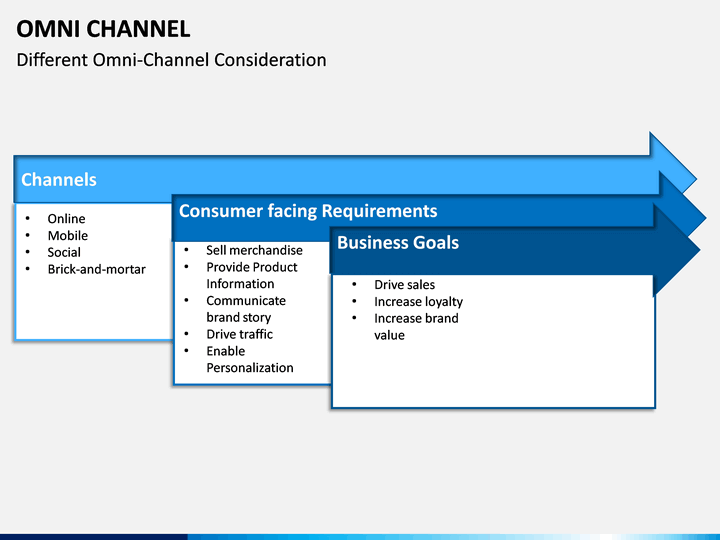Screen dimensions: 720x540
Task: Select the Increase brand value bullet
Action: (416, 326)
